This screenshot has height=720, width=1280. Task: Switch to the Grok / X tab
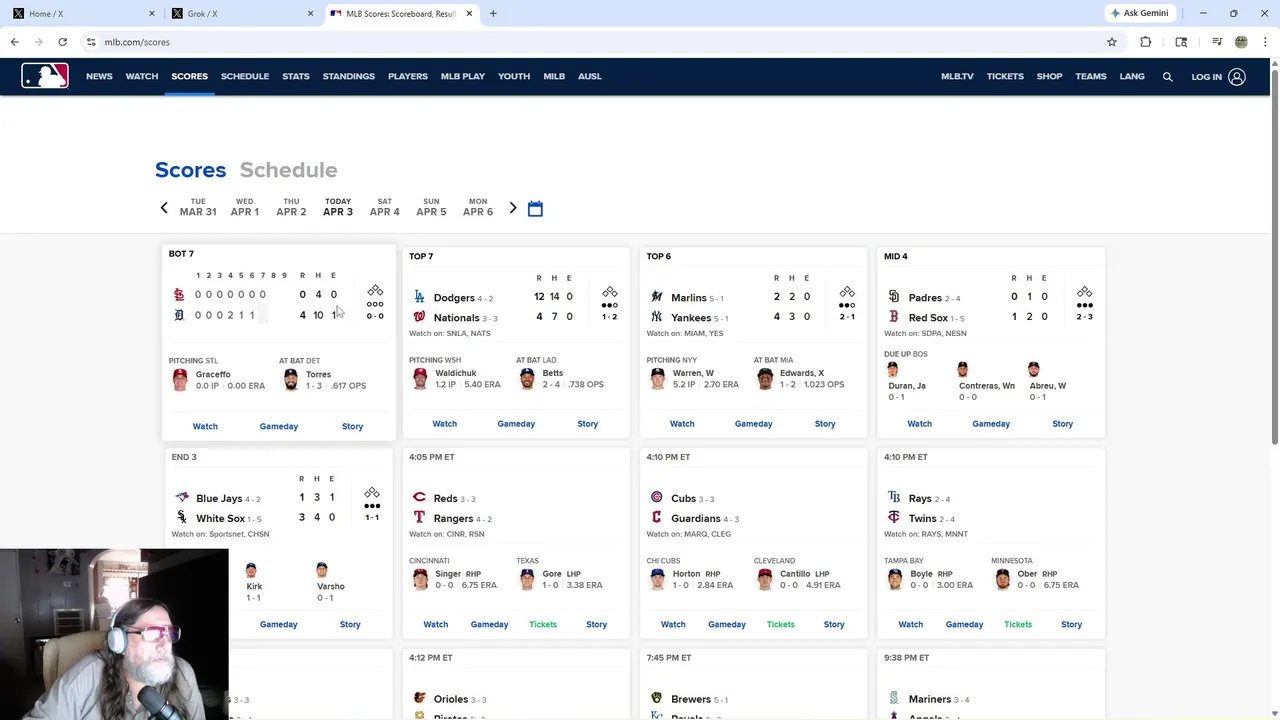tap(238, 13)
